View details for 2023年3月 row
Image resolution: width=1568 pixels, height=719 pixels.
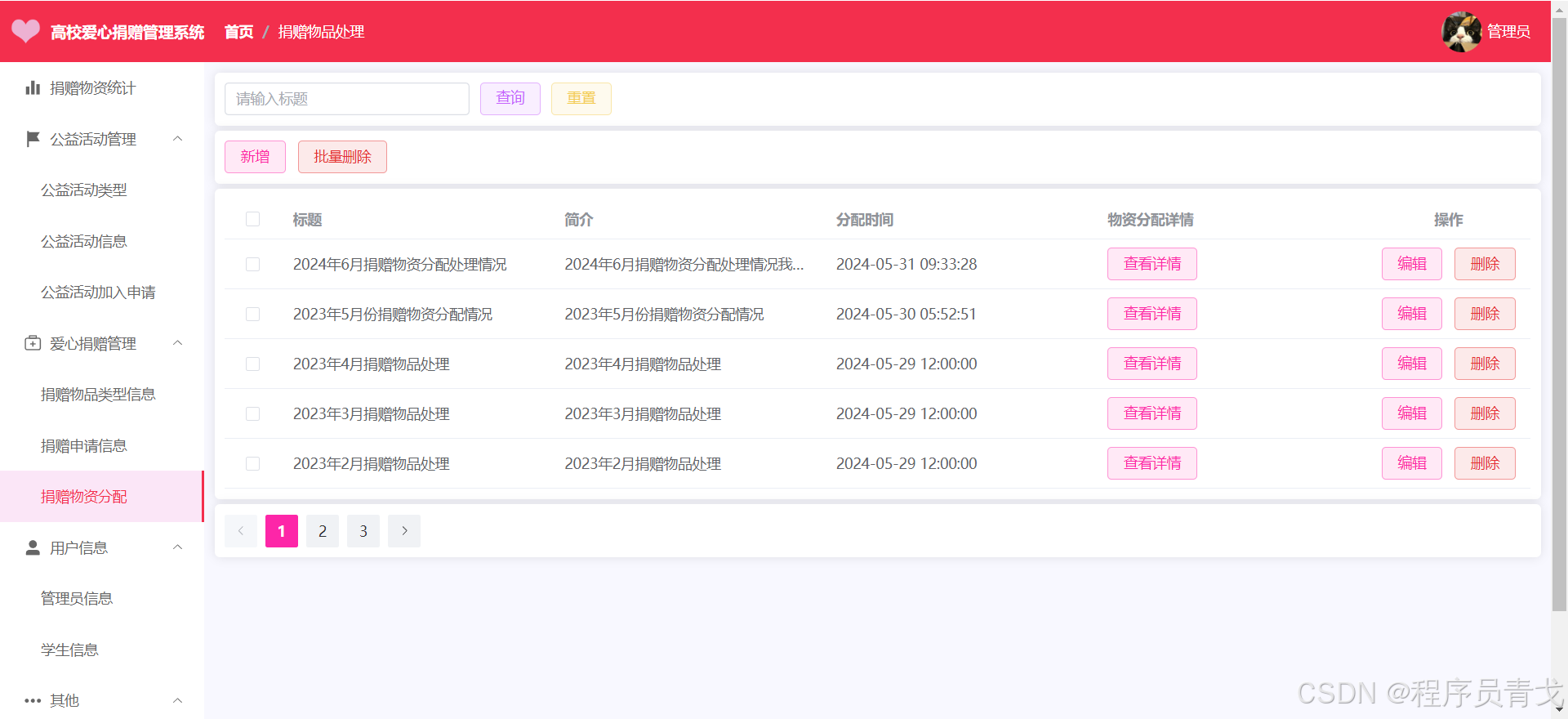1152,413
